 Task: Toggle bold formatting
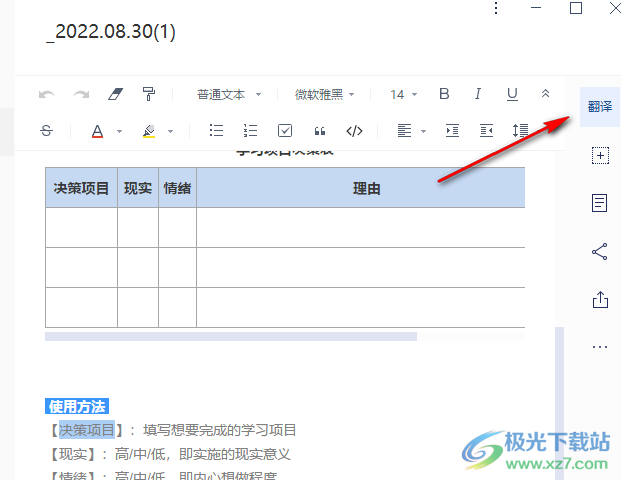point(445,94)
